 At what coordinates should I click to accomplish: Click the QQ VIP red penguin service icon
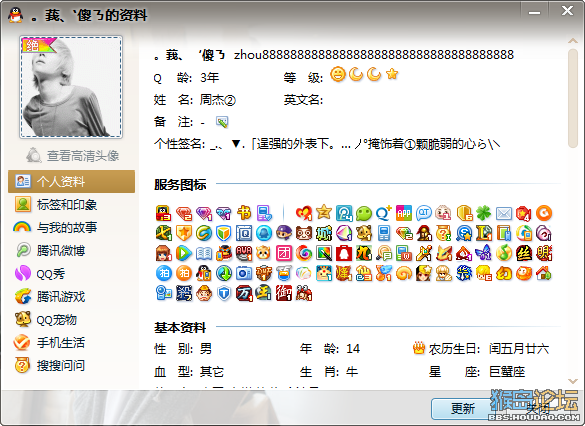pyautogui.click(x=163, y=213)
